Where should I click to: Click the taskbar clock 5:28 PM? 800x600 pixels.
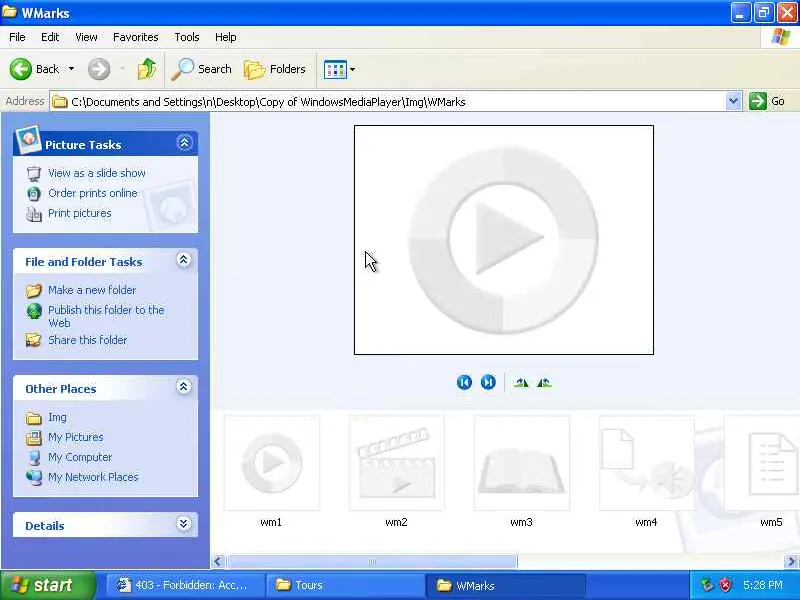pyautogui.click(x=763, y=585)
